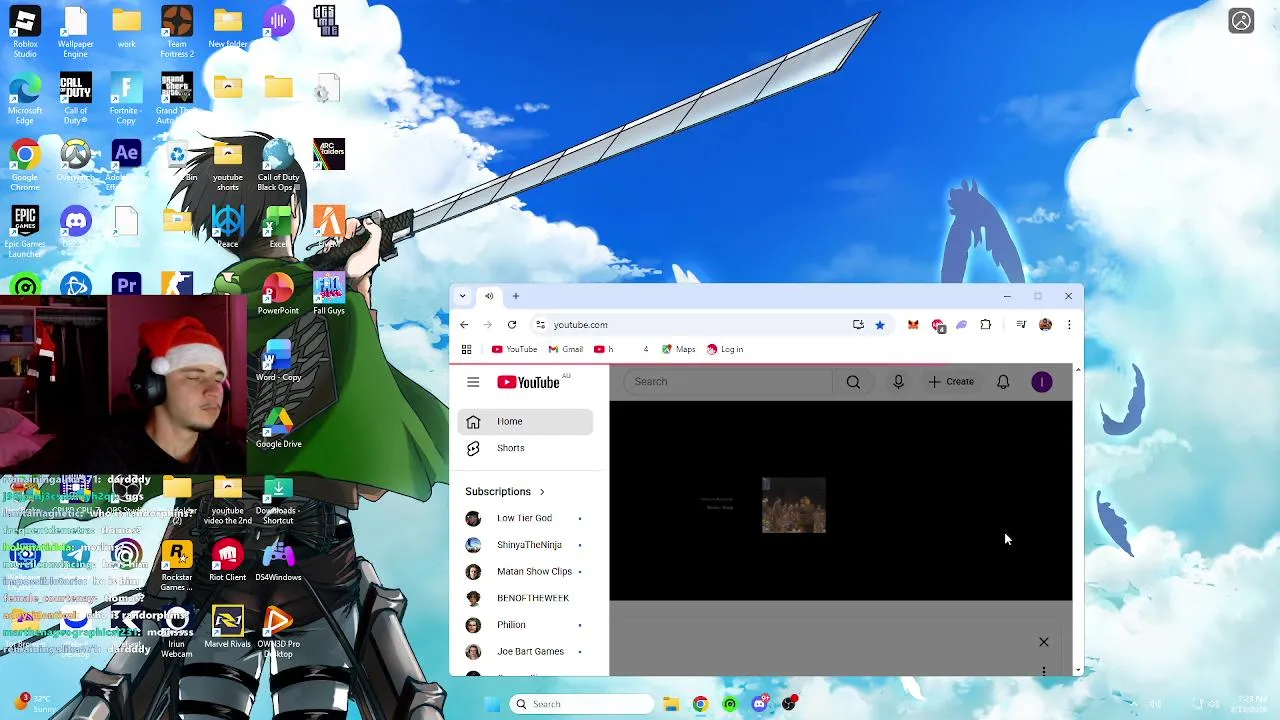Open the MetaMask fox extension
Screen dimensions: 1280x720
(913, 325)
